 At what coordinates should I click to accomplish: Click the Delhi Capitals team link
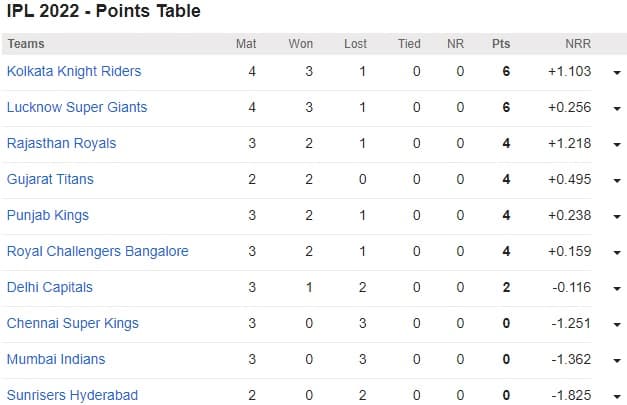pyautogui.click(x=50, y=288)
